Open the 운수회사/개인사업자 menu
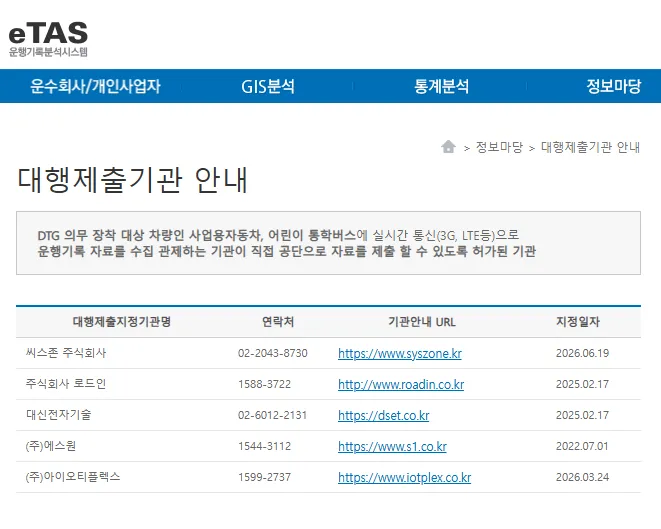661x529 pixels. 95,86
